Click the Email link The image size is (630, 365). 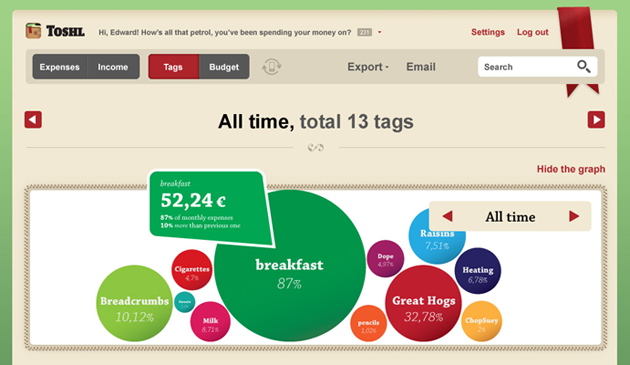[421, 67]
